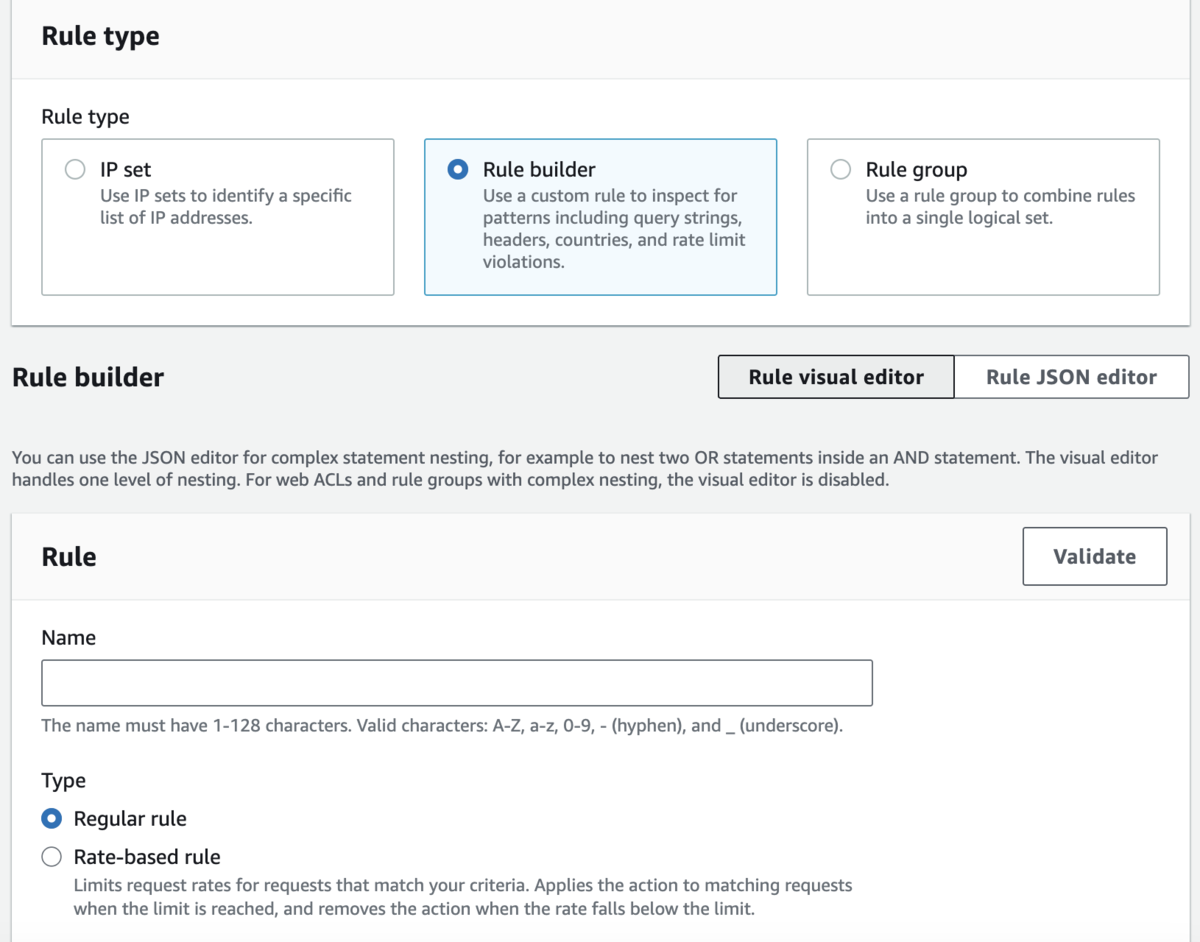Select the Rule builder rule type
1200x942 pixels.
point(458,170)
